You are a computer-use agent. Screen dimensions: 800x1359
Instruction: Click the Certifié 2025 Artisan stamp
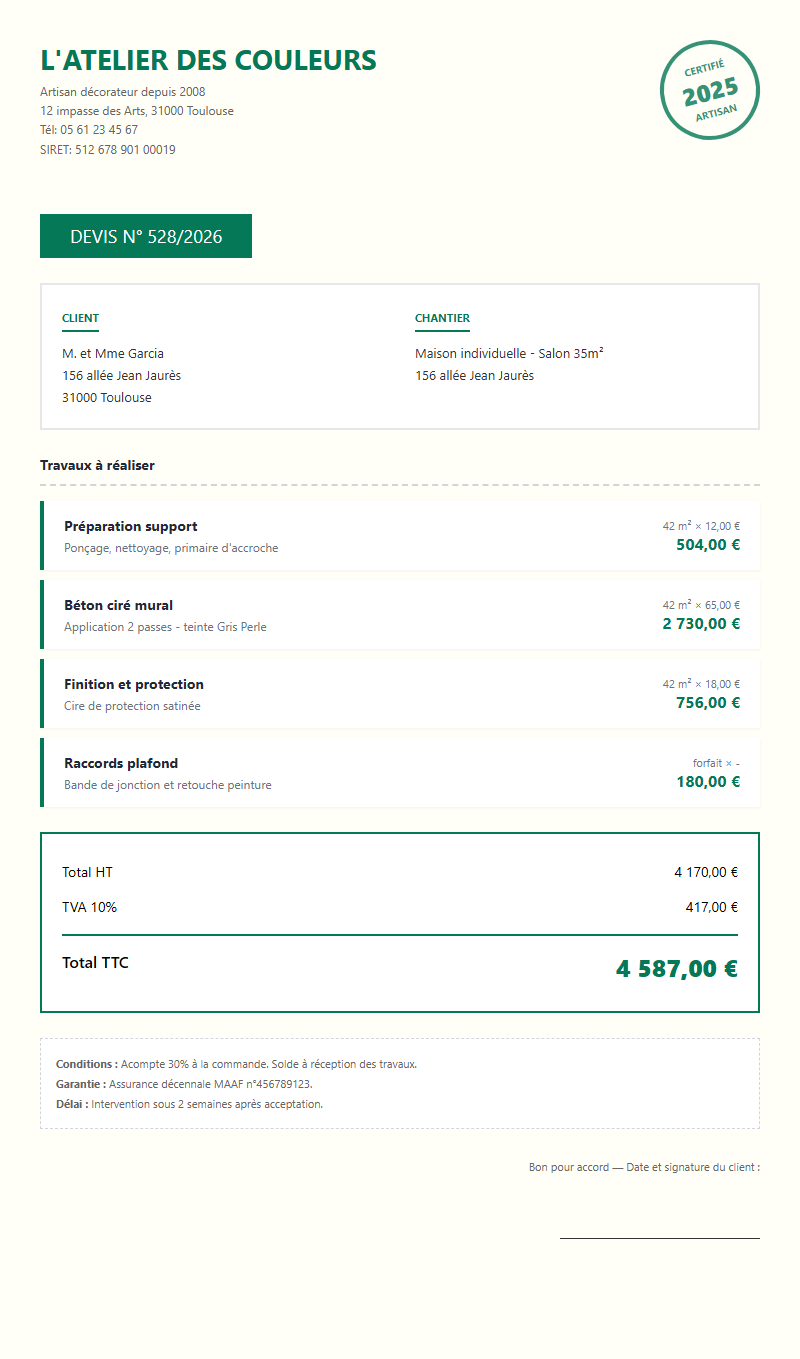coord(709,90)
